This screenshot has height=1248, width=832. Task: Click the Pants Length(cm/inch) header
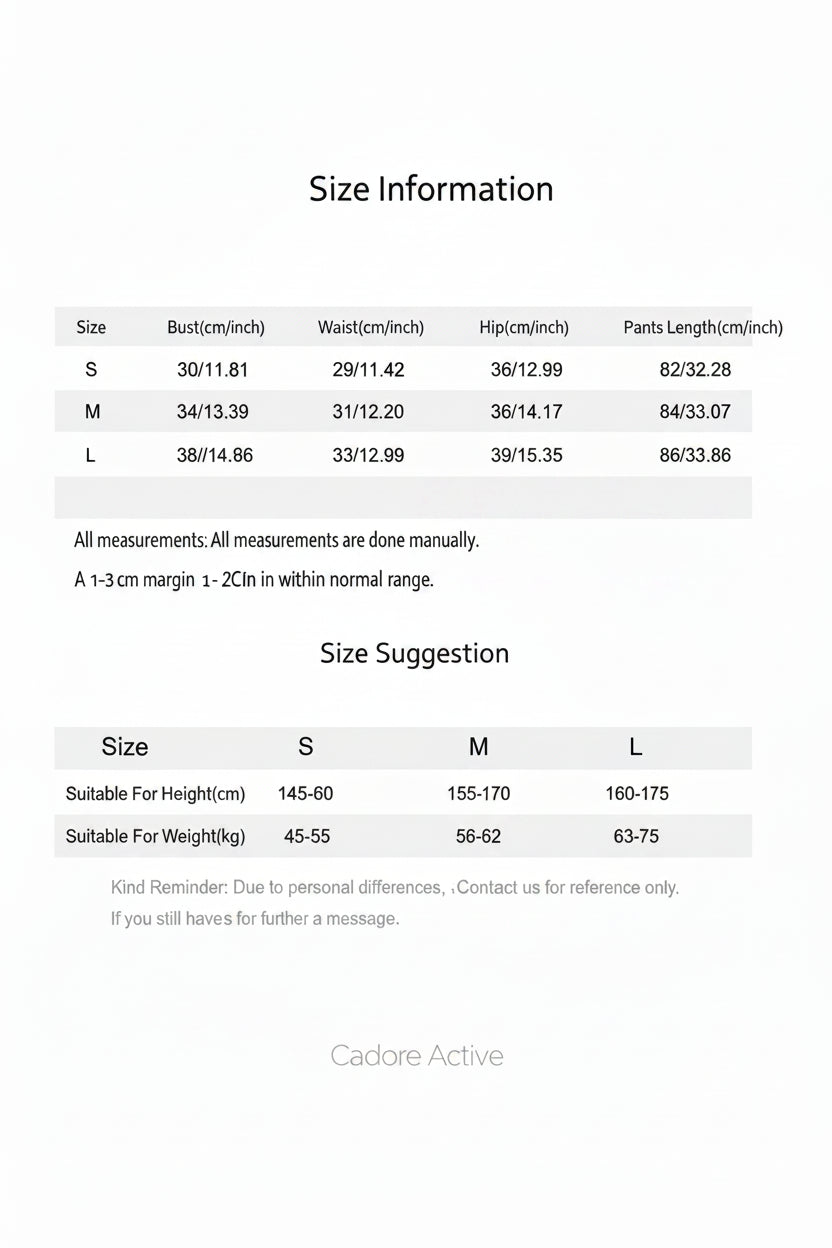pyautogui.click(x=703, y=327)
